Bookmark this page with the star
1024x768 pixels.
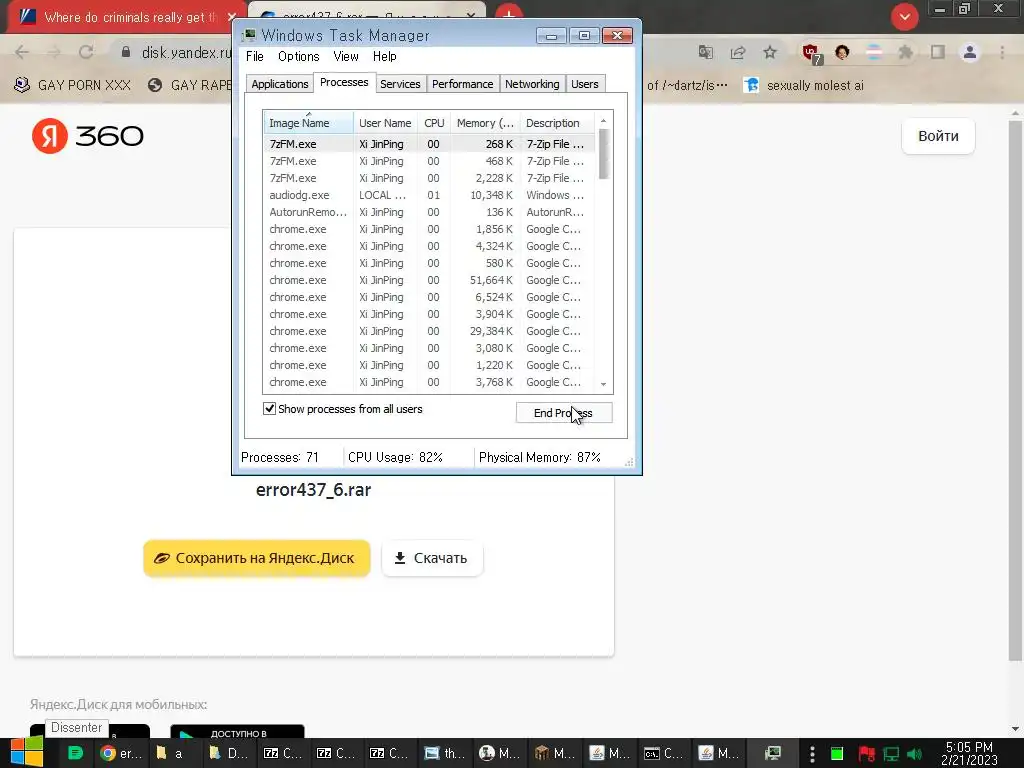point(770,52)
